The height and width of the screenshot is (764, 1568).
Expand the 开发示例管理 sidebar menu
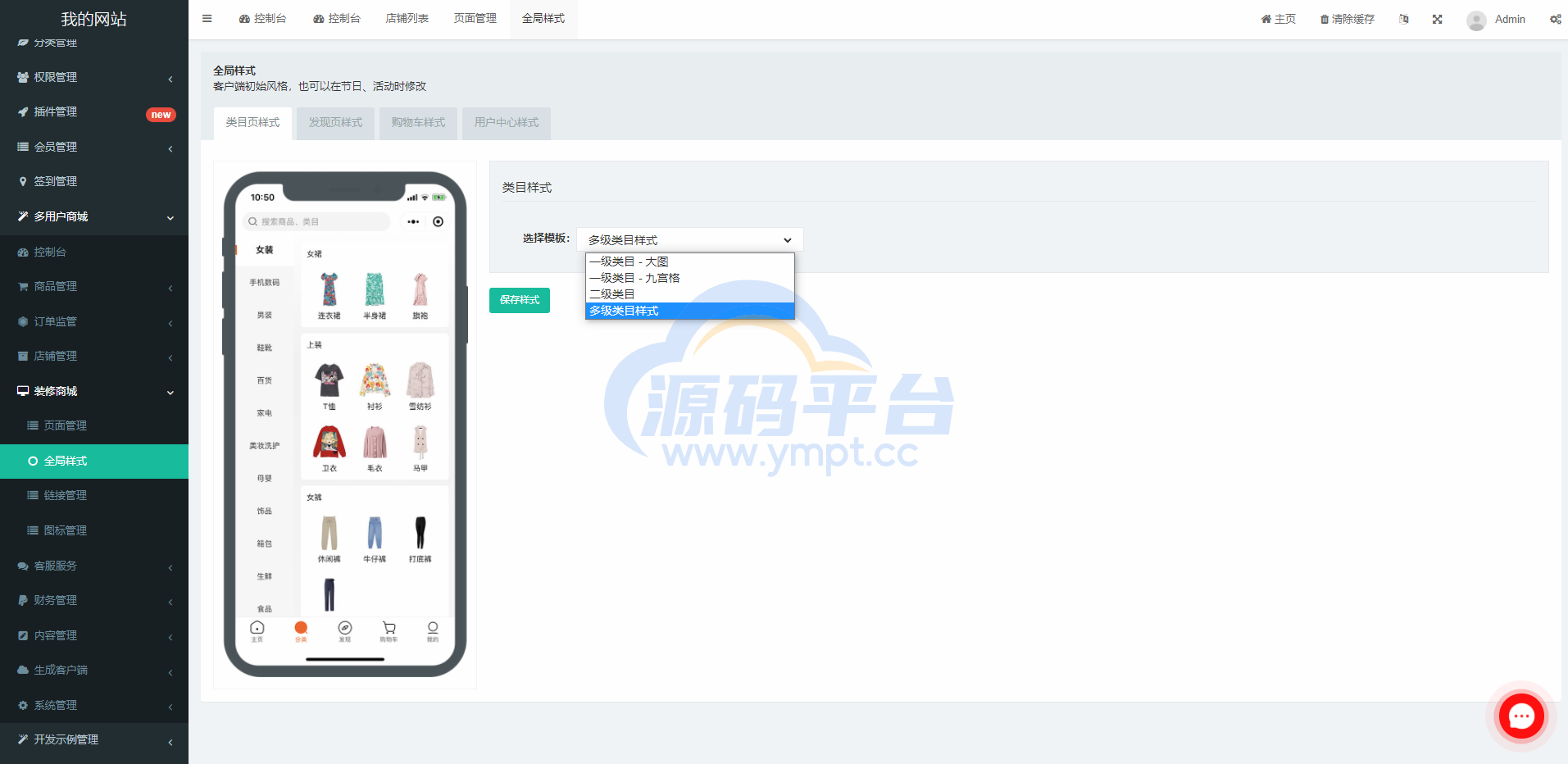click(94, 739)
